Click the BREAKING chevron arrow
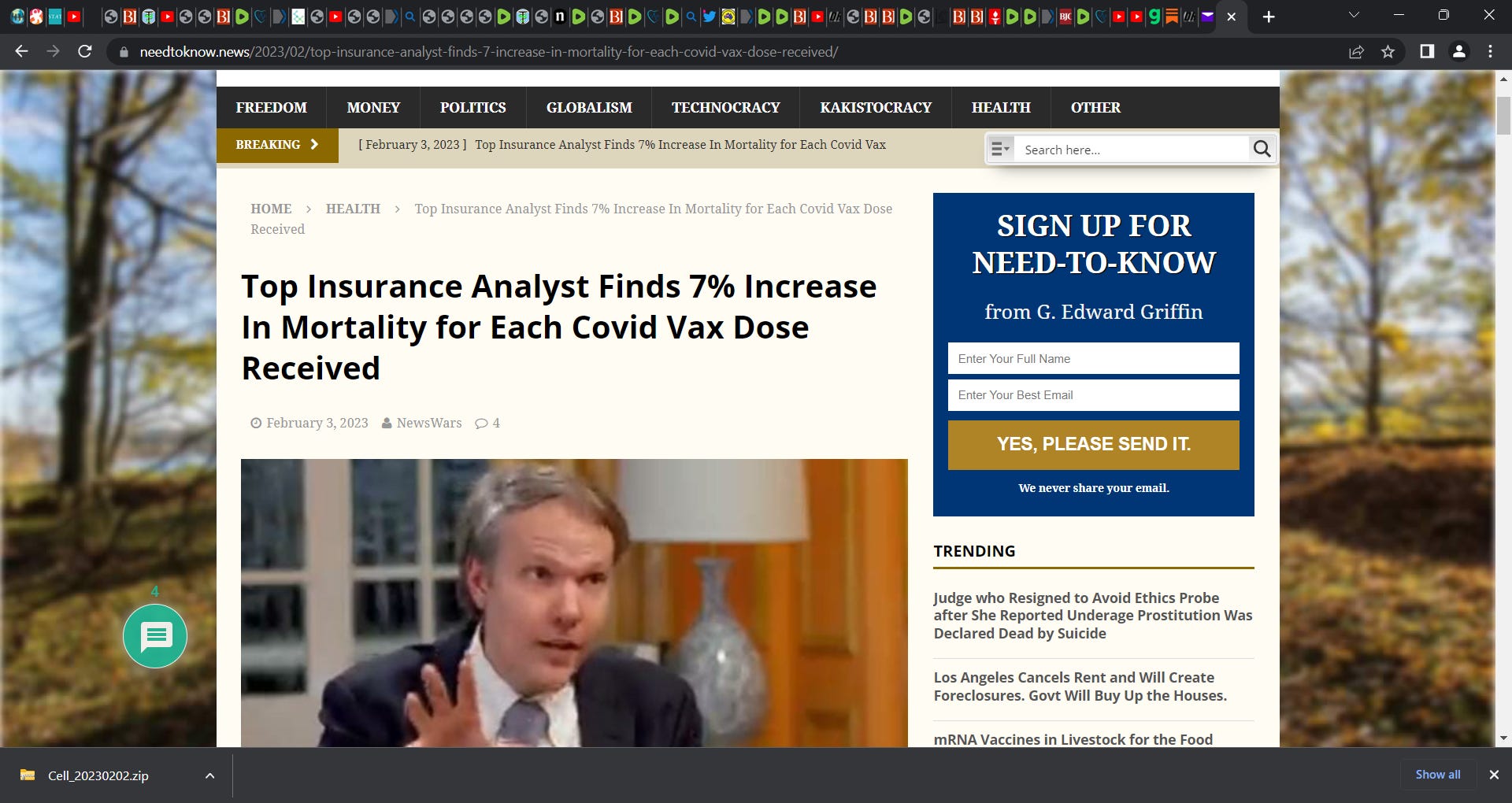Image resolution: width=1512 pixels, height=803 pixels. (x=314, y=144)
